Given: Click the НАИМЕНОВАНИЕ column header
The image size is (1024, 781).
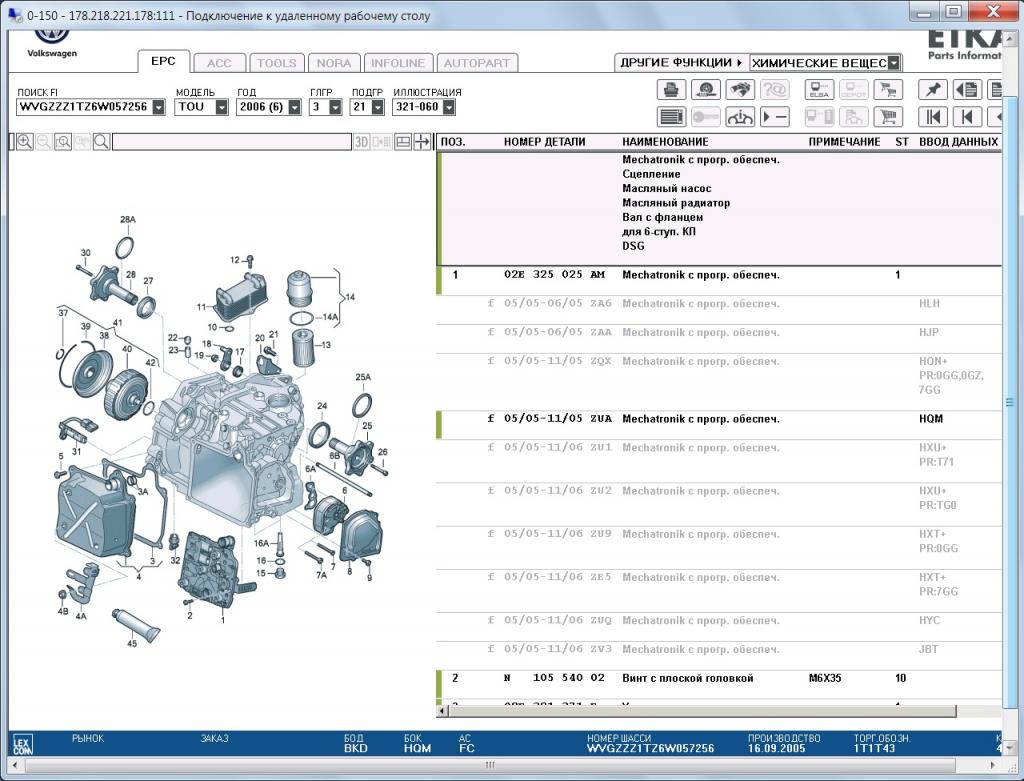Looking at the screenshot, I should [665, 142].
